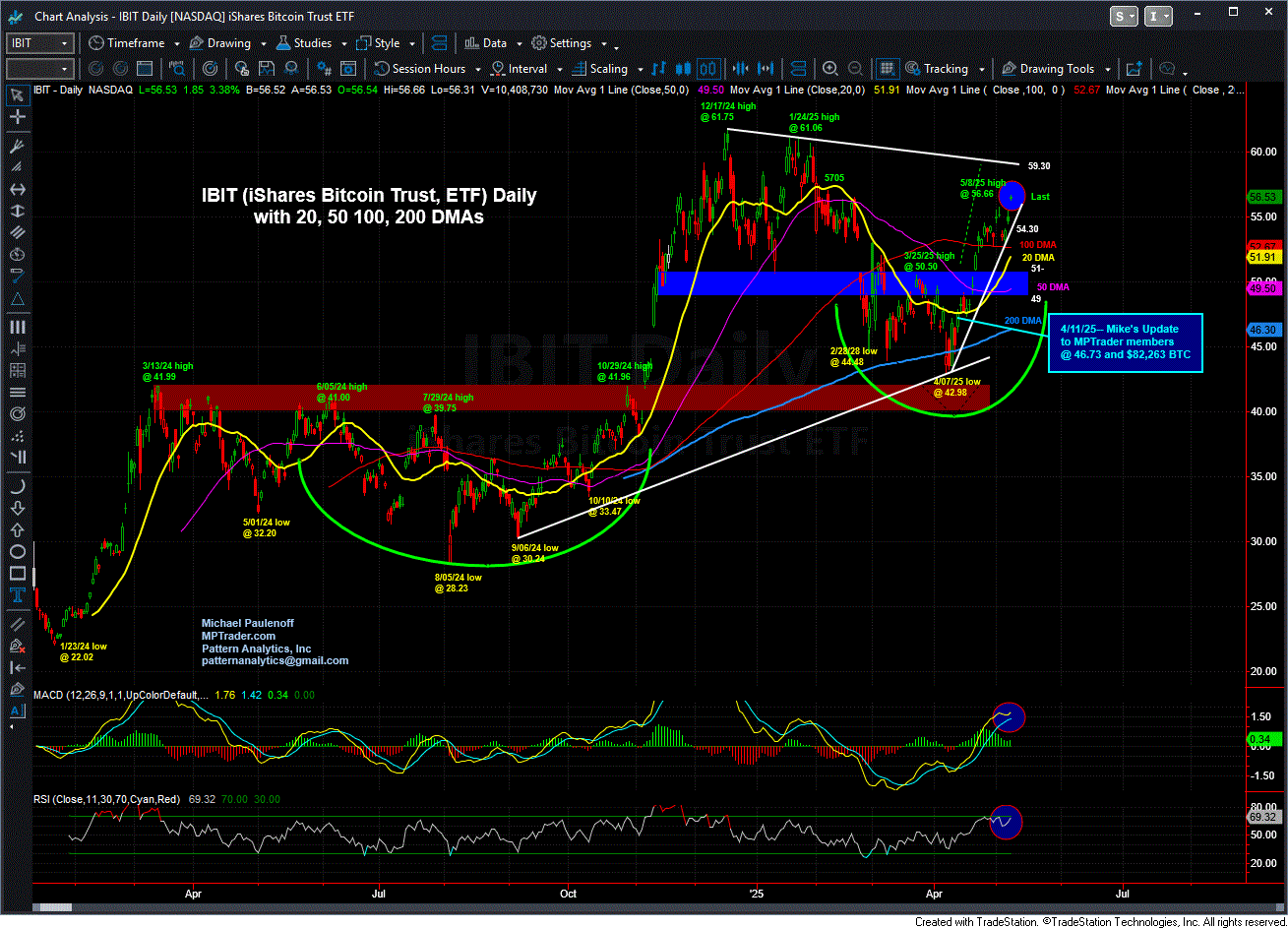Image resolution: width=1288 pixels, height=928 pixels.
Task: Open the Data menu
Action: point(492,43)
